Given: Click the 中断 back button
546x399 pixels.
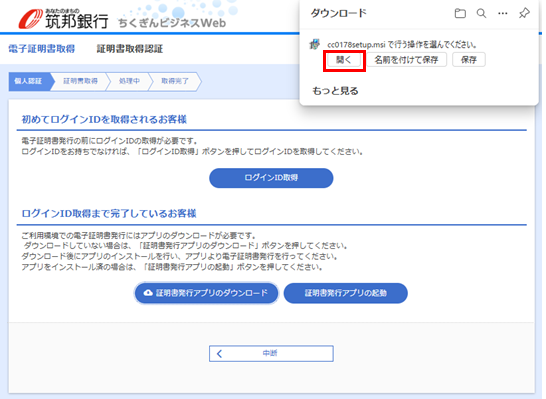Looking at the screenshot, I should [x=271, y=353].
